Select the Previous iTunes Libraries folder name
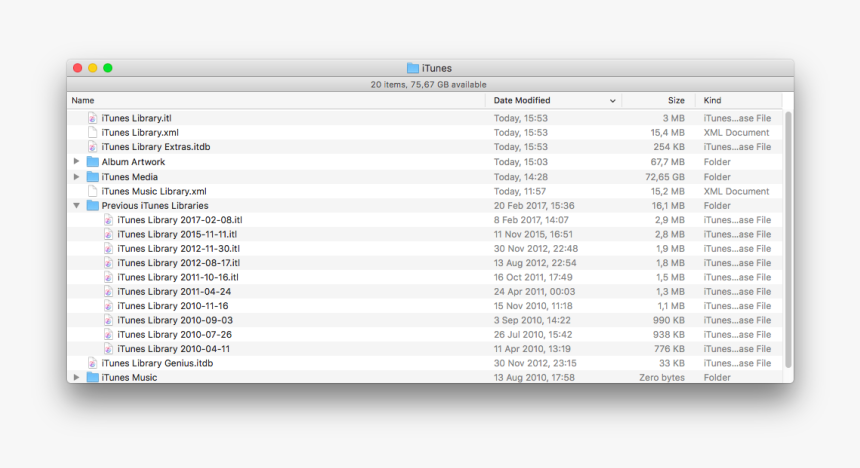The width and height of the screenshot is (860, 468). [x=155, y=205]
